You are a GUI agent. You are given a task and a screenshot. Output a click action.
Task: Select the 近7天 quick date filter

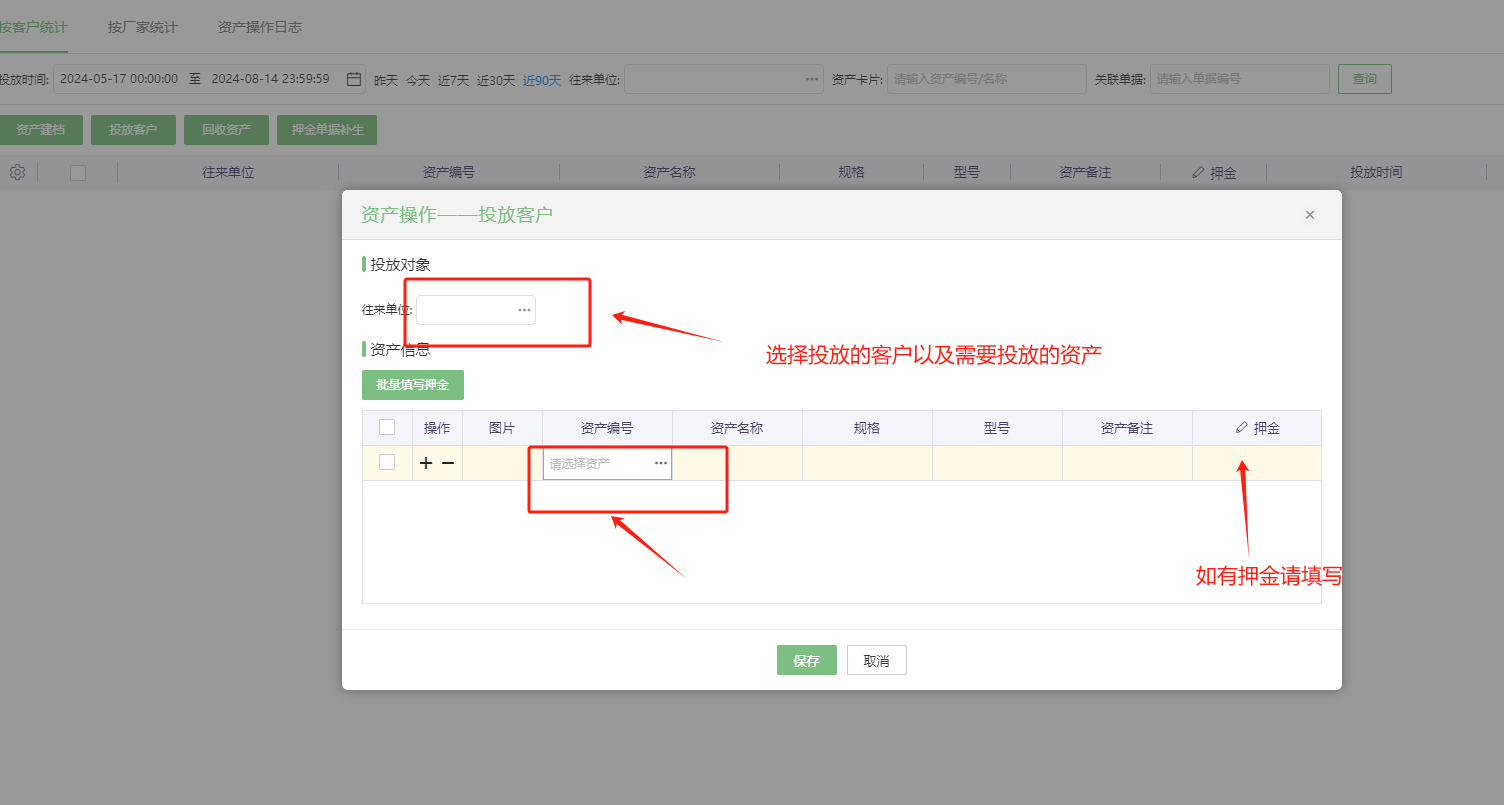coord(453,80)
